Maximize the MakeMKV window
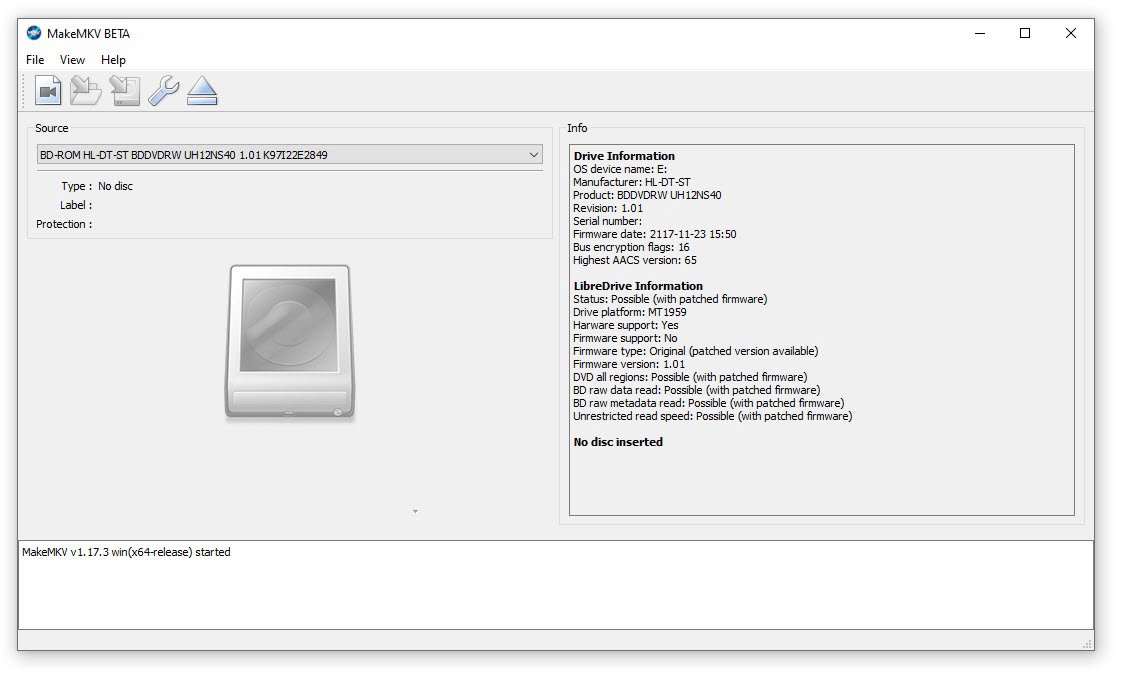The width and height of the screenshot is (1137, 679). coord(1025,33)
